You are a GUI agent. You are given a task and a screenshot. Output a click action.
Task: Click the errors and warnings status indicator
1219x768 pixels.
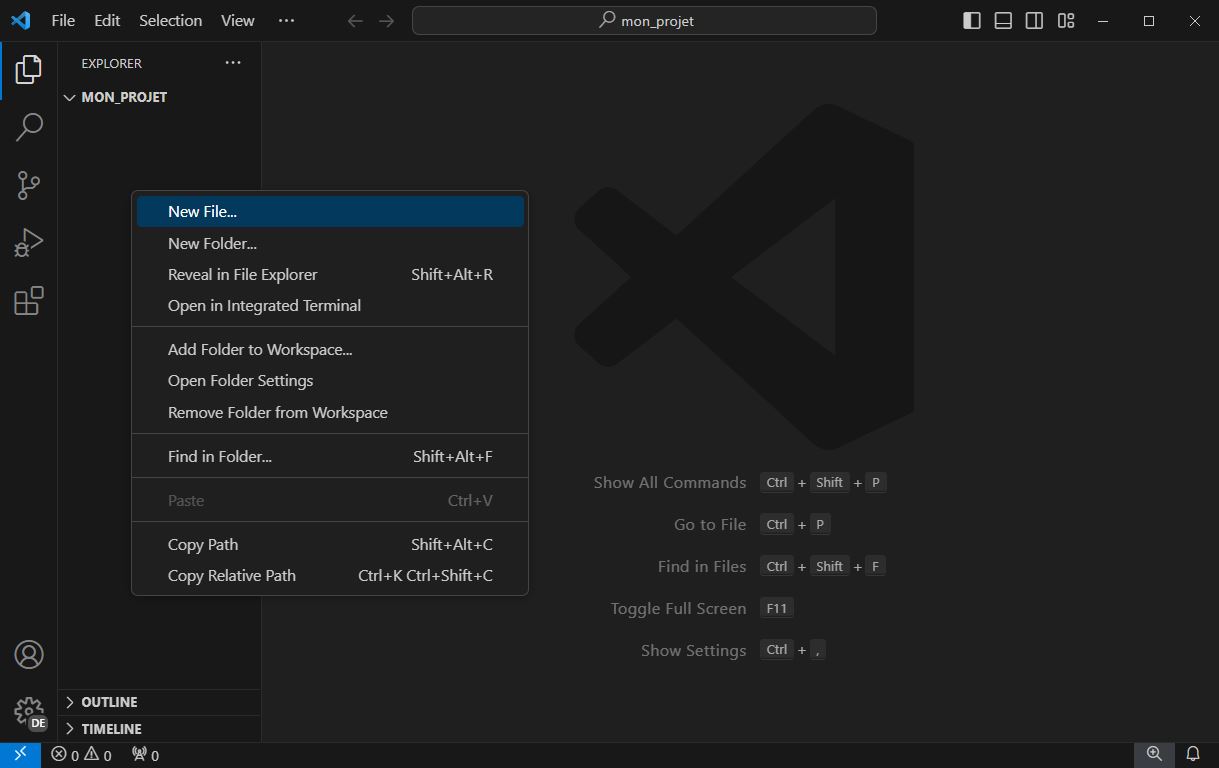(x=82, y=755)
